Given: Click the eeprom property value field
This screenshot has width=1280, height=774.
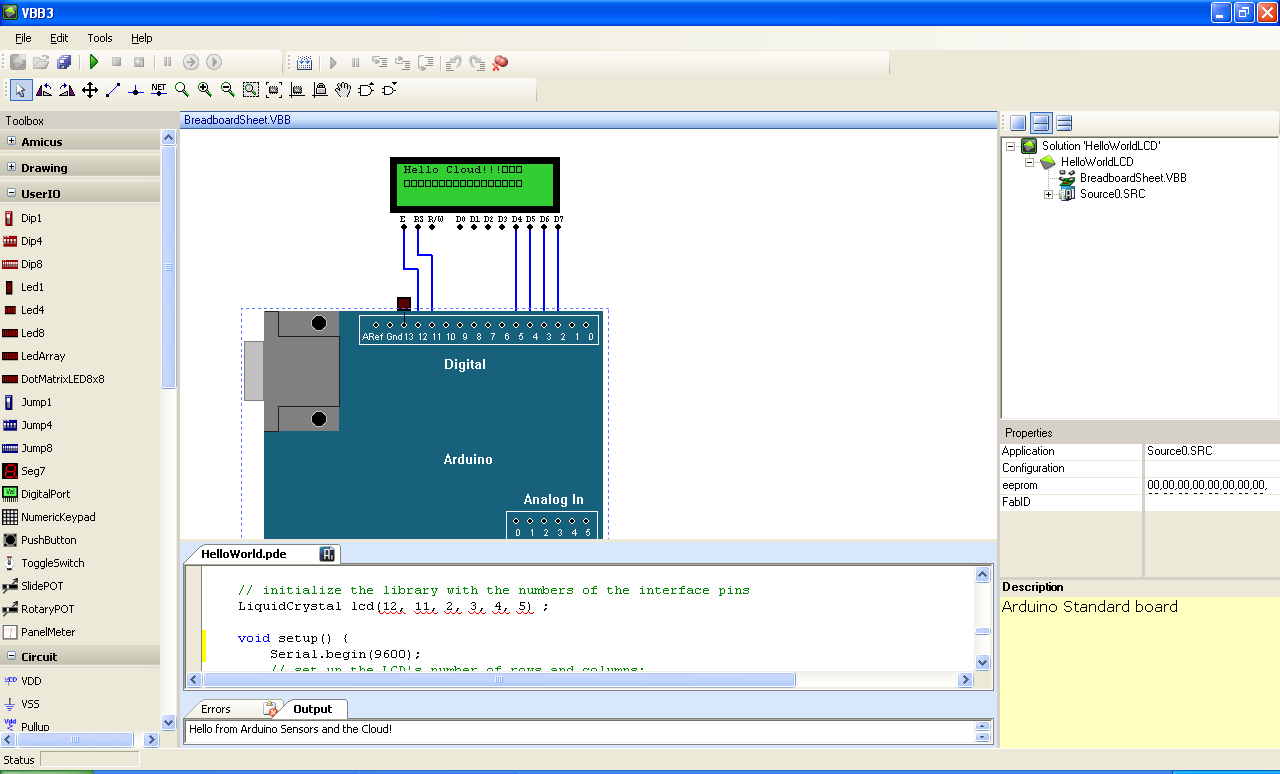Looking at the screenshot, I should pyautogui.click(x=1211, y=485).
